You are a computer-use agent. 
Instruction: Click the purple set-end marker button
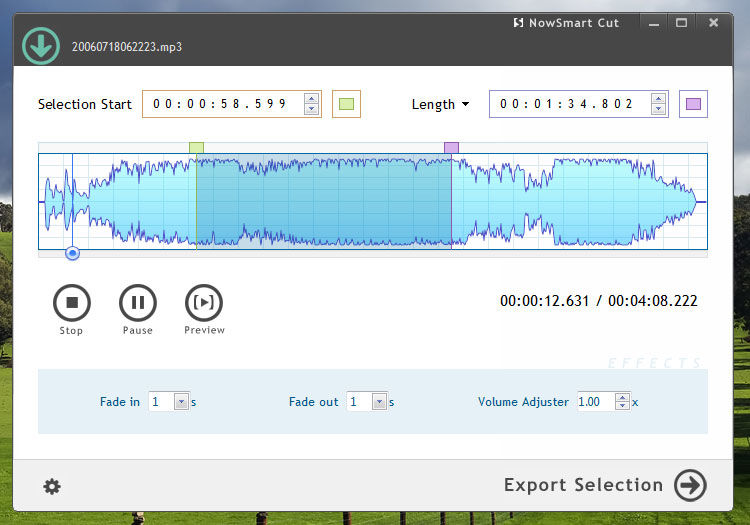point(693,104)
